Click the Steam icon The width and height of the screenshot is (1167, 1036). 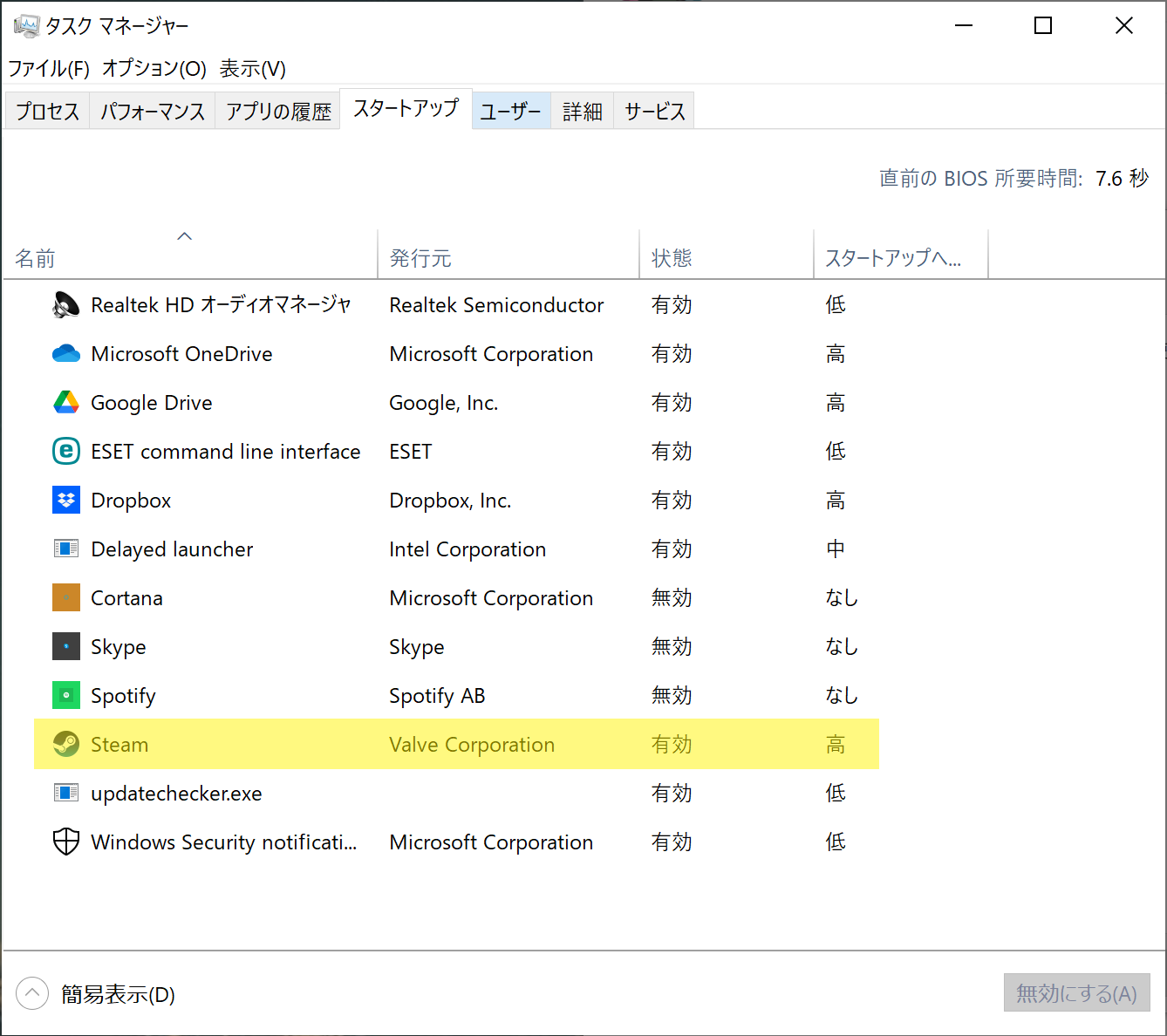click(66, 744)
